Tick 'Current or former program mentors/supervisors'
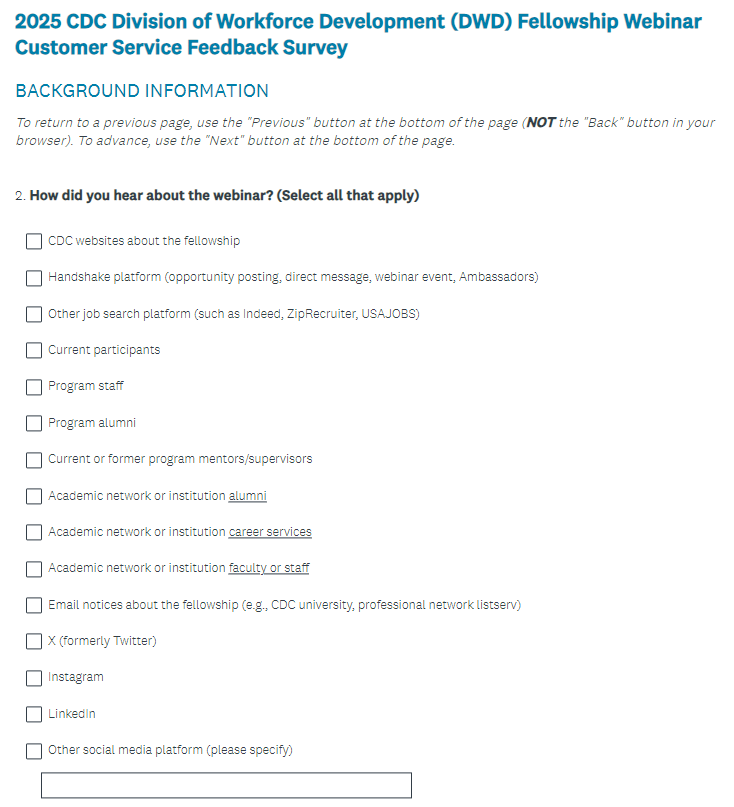 [x=34, y=459]
